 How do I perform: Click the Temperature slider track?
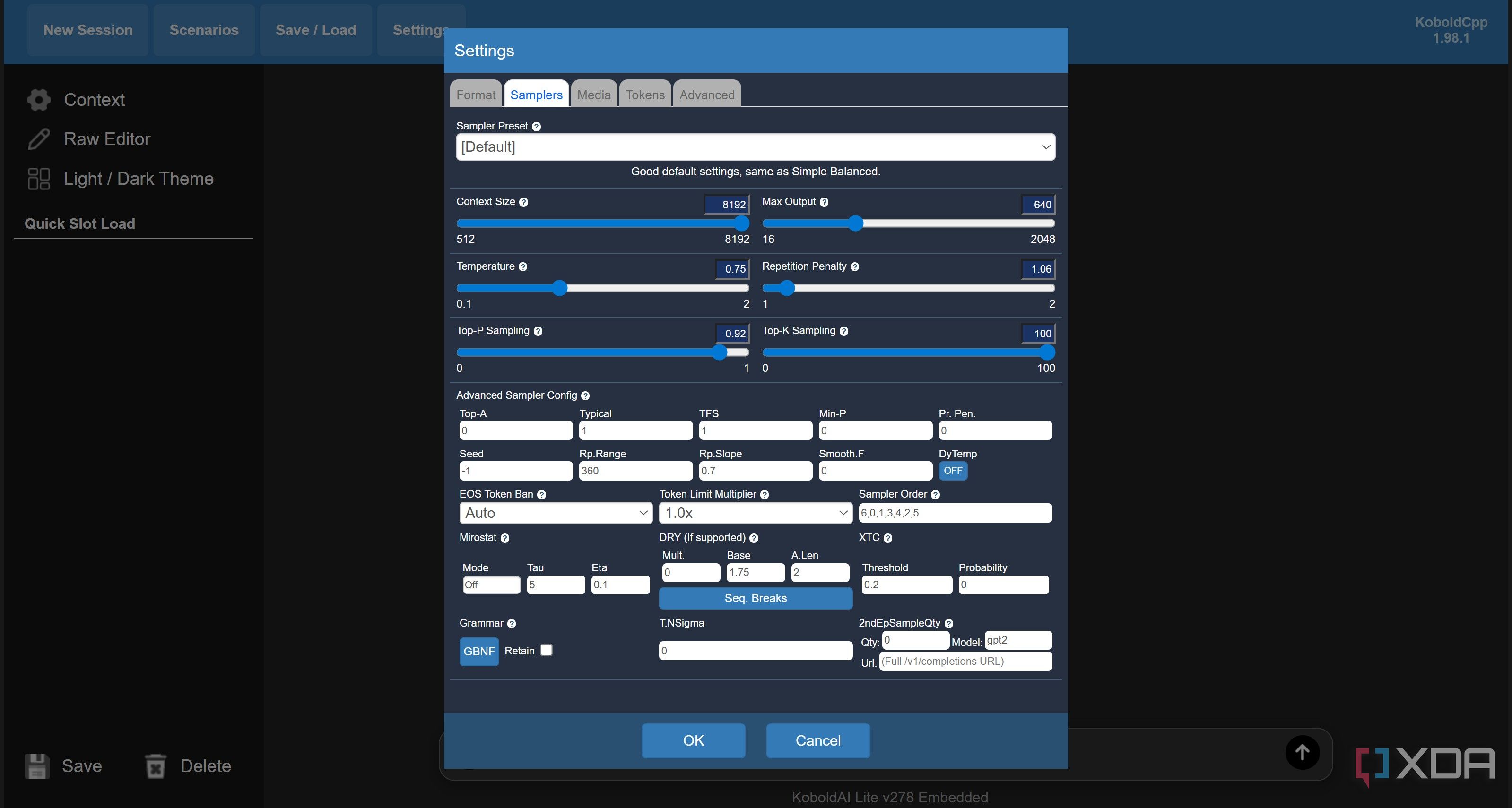(x=603, y=288)
